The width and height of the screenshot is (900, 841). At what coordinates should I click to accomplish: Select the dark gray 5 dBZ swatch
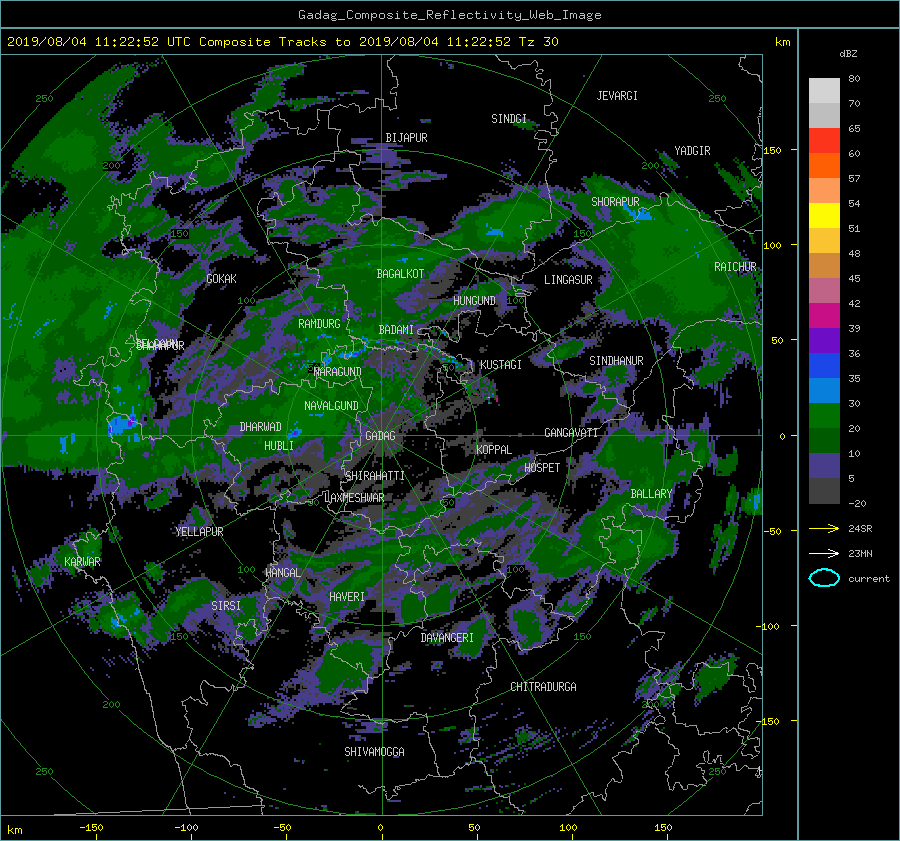click(x=824, y=491)
